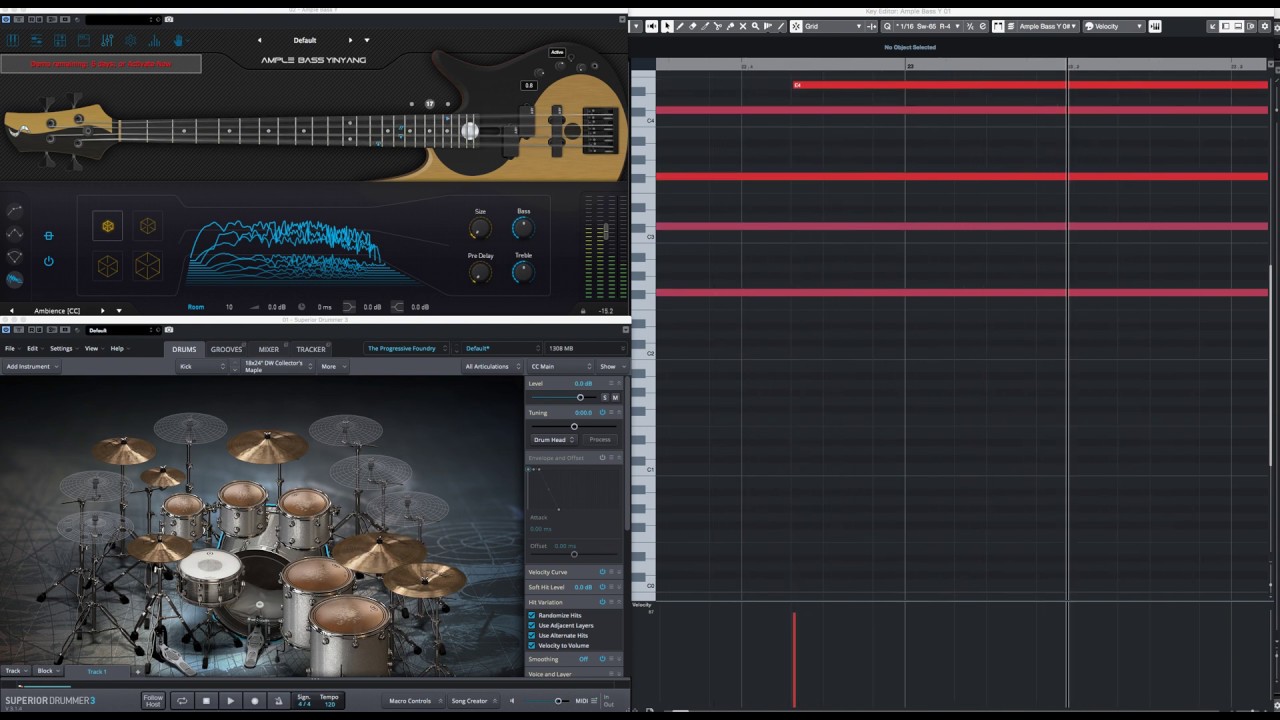The width and height of the screenshot is (1280, 720).
Task: Click the C4 red note in piano roll
Action: point(1030,85)
